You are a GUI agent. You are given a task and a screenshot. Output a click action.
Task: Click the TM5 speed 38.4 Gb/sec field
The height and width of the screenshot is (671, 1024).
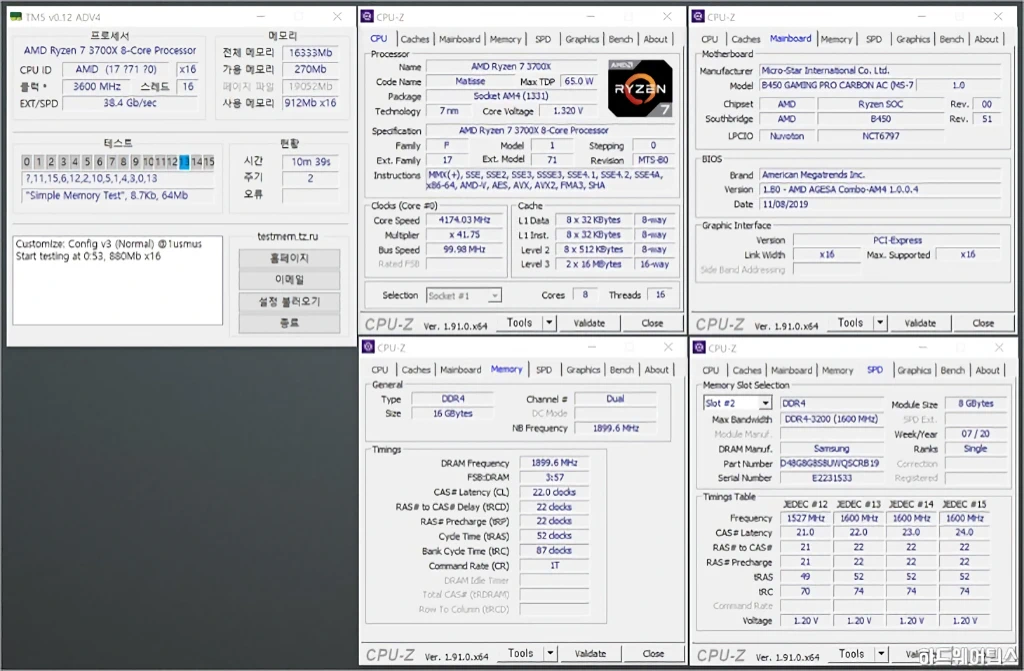click(x=130, y=103)
